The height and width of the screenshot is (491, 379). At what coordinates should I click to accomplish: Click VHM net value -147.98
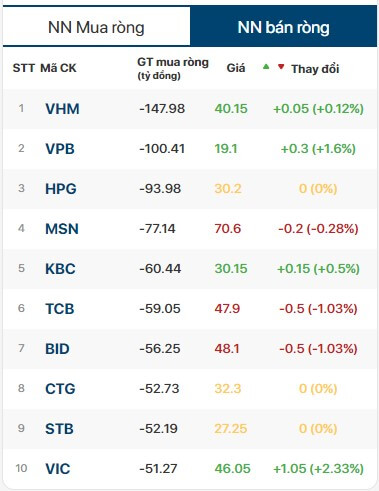162,109
